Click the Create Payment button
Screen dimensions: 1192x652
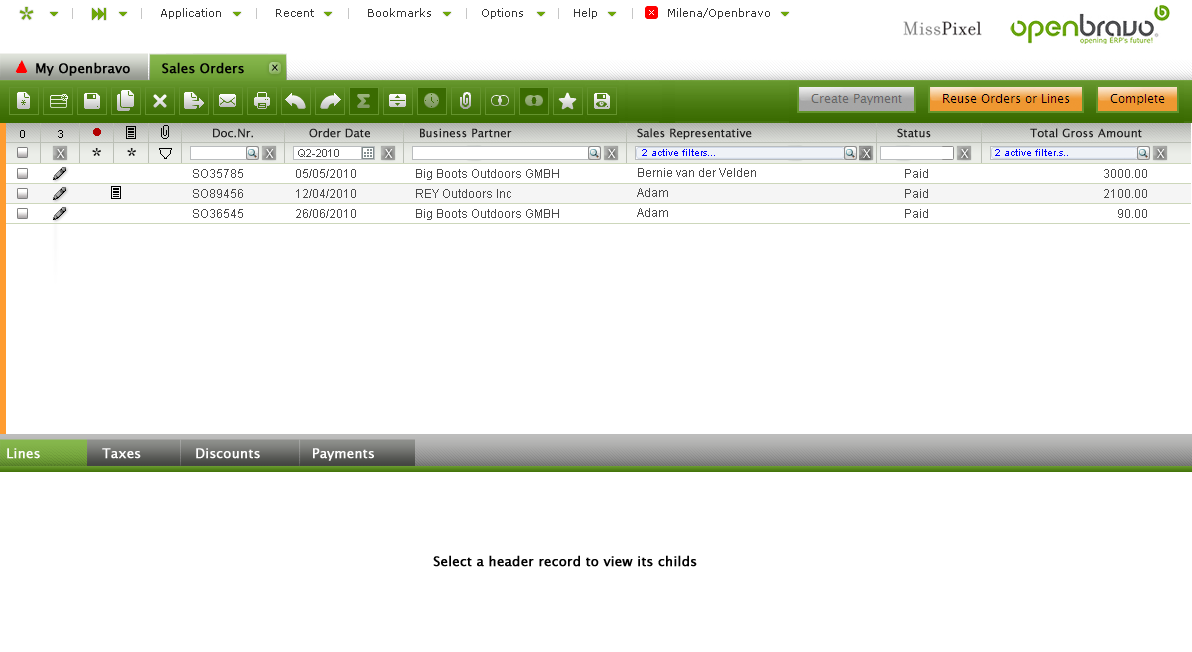pos(856,99)
